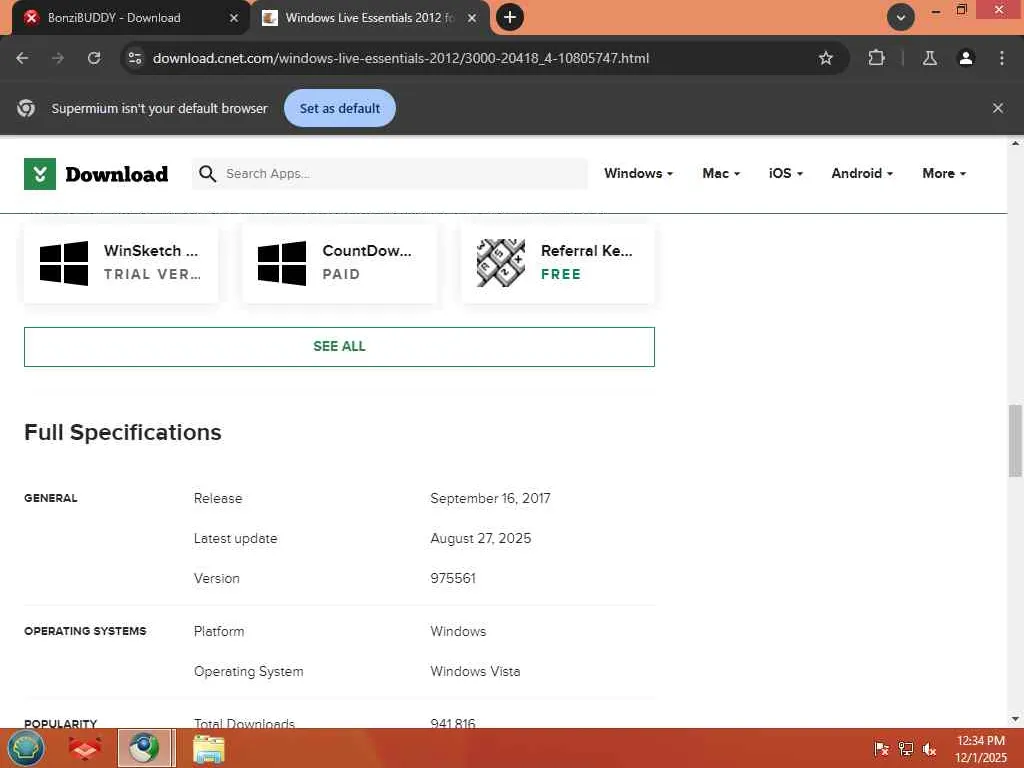Open the taskbar clock showing 12:34 PM
Image resolution: width=1024 pixels, height=768 pixels.
(980, 748)
